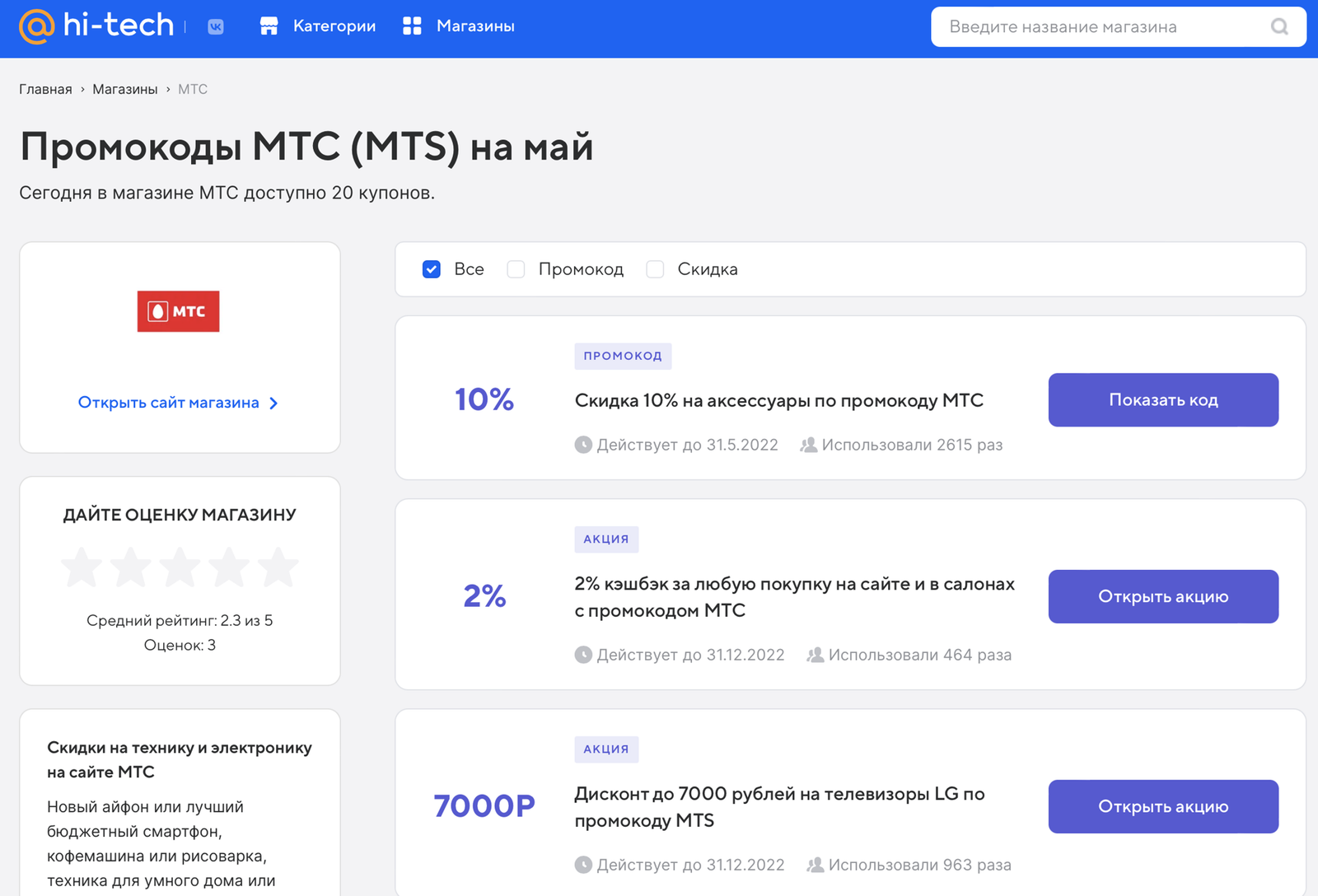Viewport: 1318px width, 896px height.
Task: Click the red МТС store logo
Action: 178,311
